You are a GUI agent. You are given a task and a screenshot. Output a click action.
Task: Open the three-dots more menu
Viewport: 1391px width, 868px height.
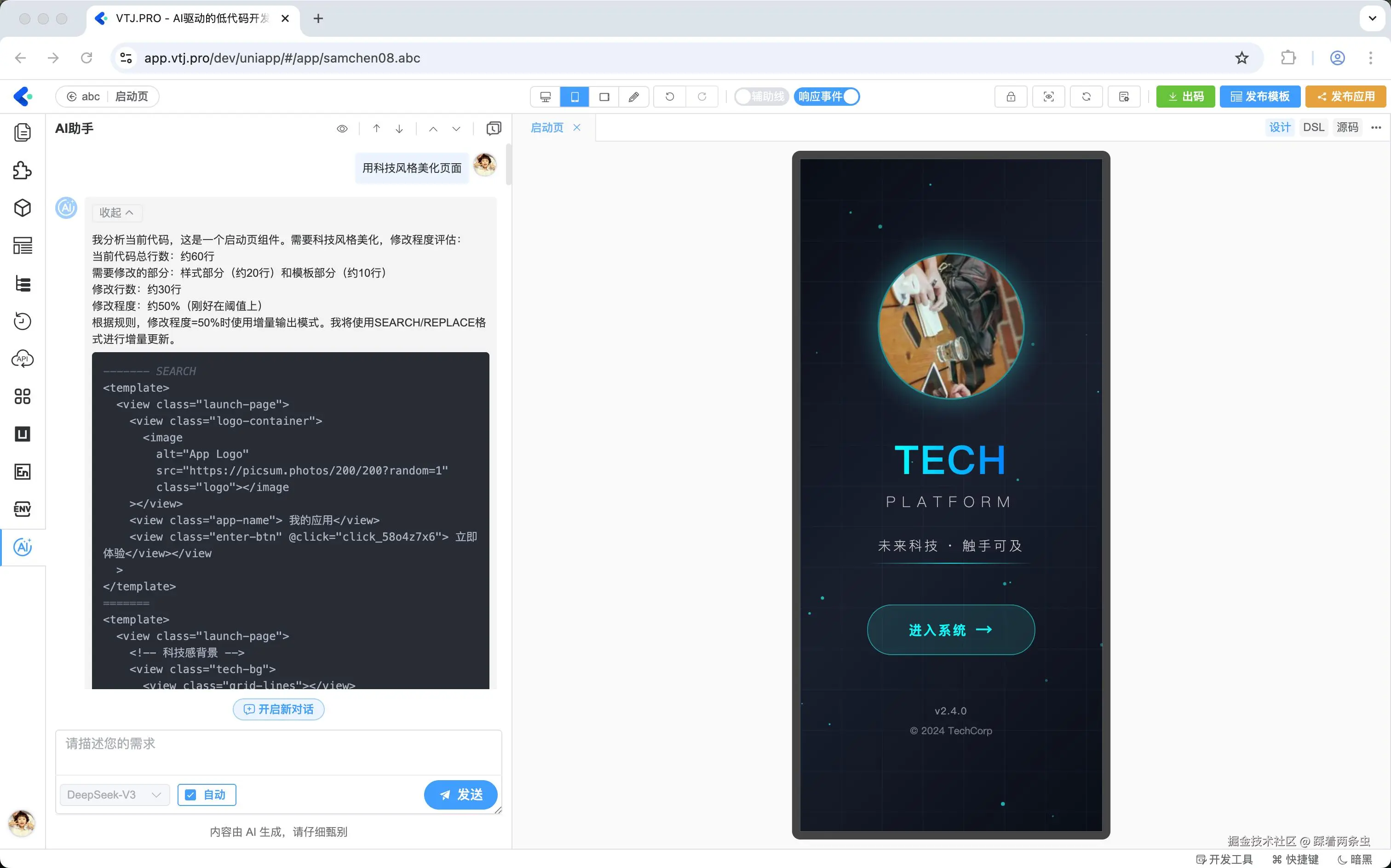click(1376, 127)
